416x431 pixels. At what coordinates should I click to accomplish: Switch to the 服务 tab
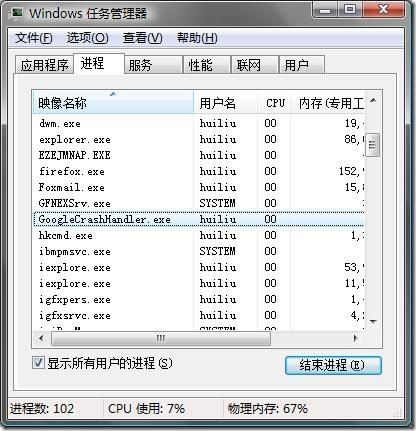[154, 65]
